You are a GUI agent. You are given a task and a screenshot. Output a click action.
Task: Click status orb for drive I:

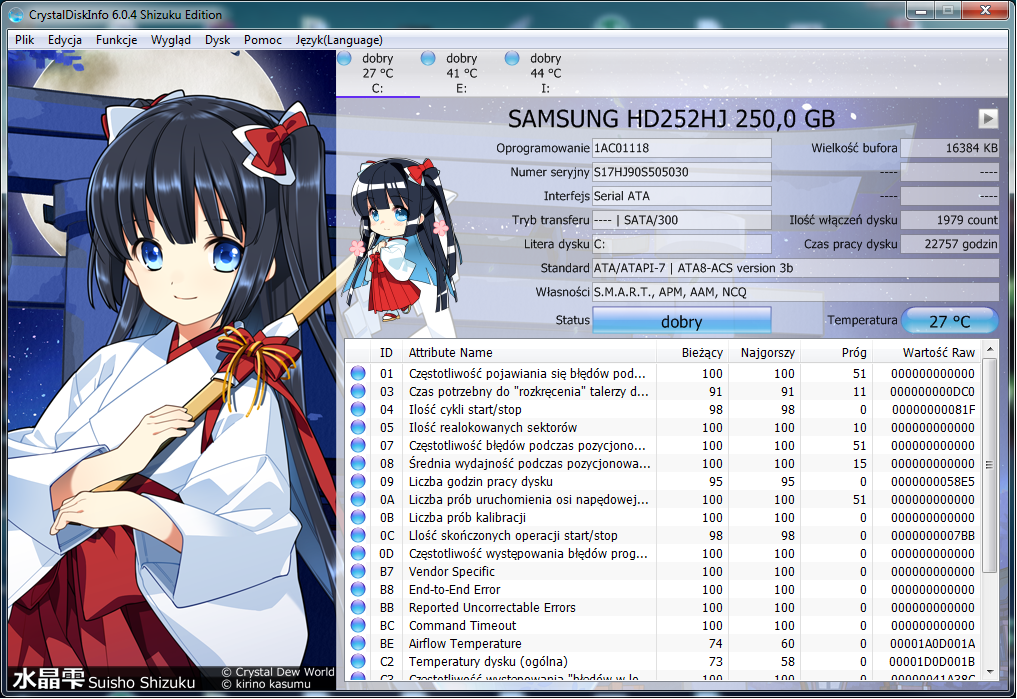(512, 58)
